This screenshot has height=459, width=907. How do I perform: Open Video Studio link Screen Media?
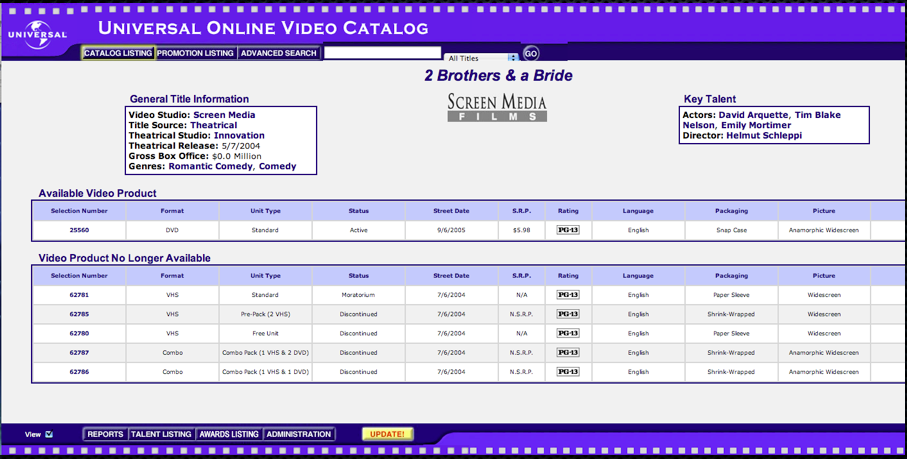point(224,115)
